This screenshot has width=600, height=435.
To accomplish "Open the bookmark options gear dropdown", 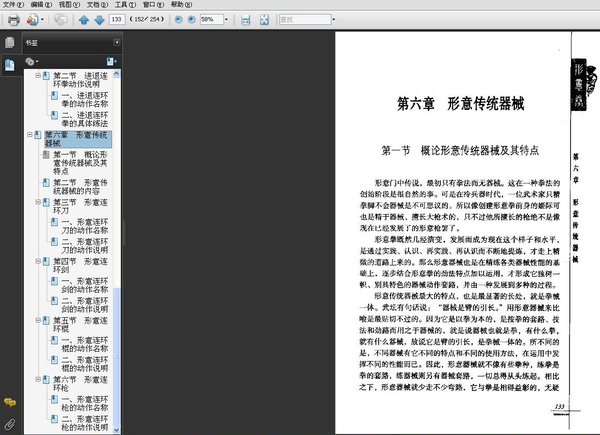I will tap(31, 61).
